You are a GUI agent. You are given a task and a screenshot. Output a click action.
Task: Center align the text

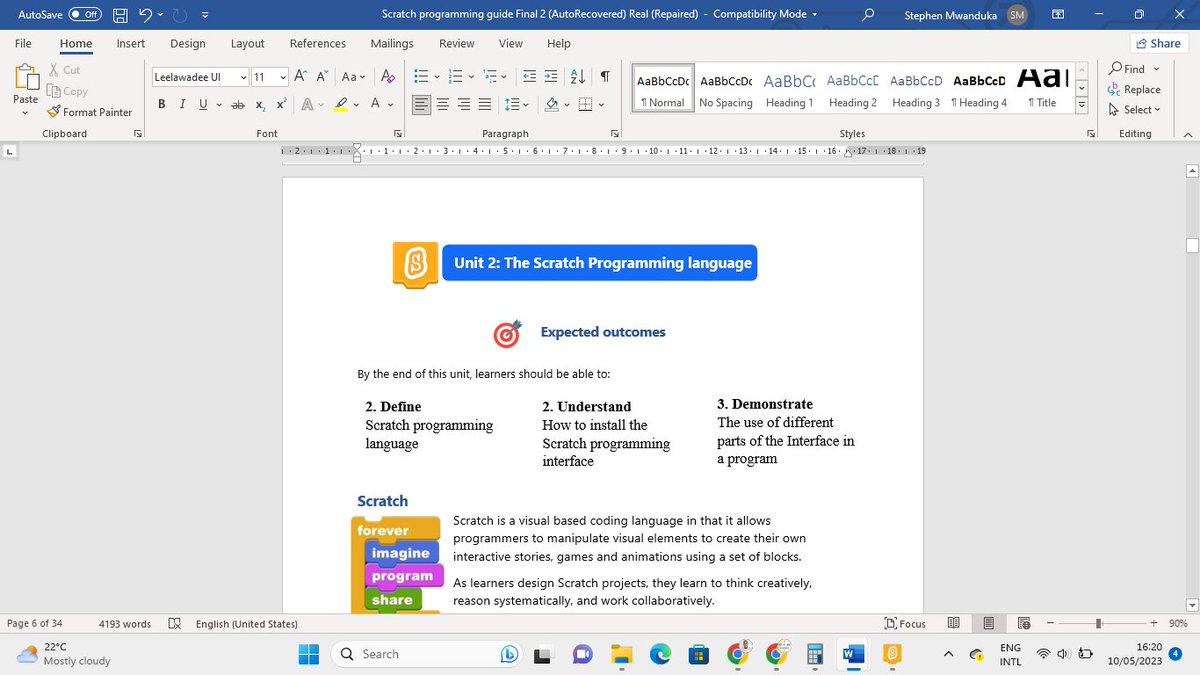[443, 105]
